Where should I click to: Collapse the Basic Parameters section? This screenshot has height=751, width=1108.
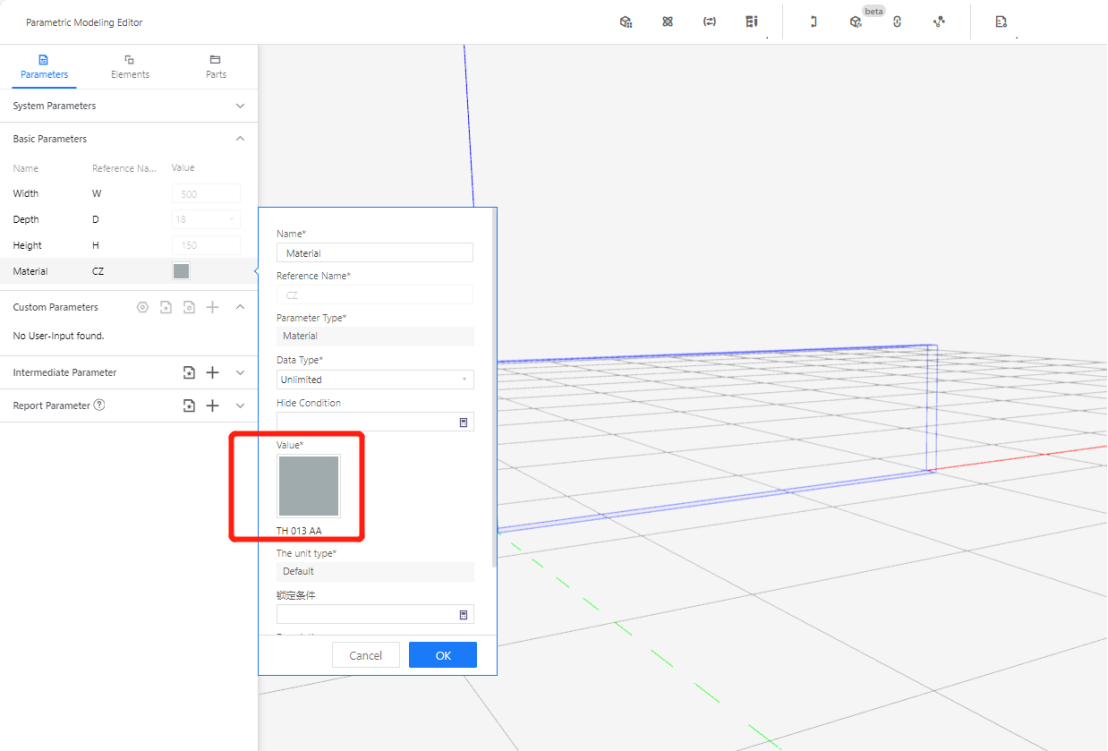pos(240,139)
